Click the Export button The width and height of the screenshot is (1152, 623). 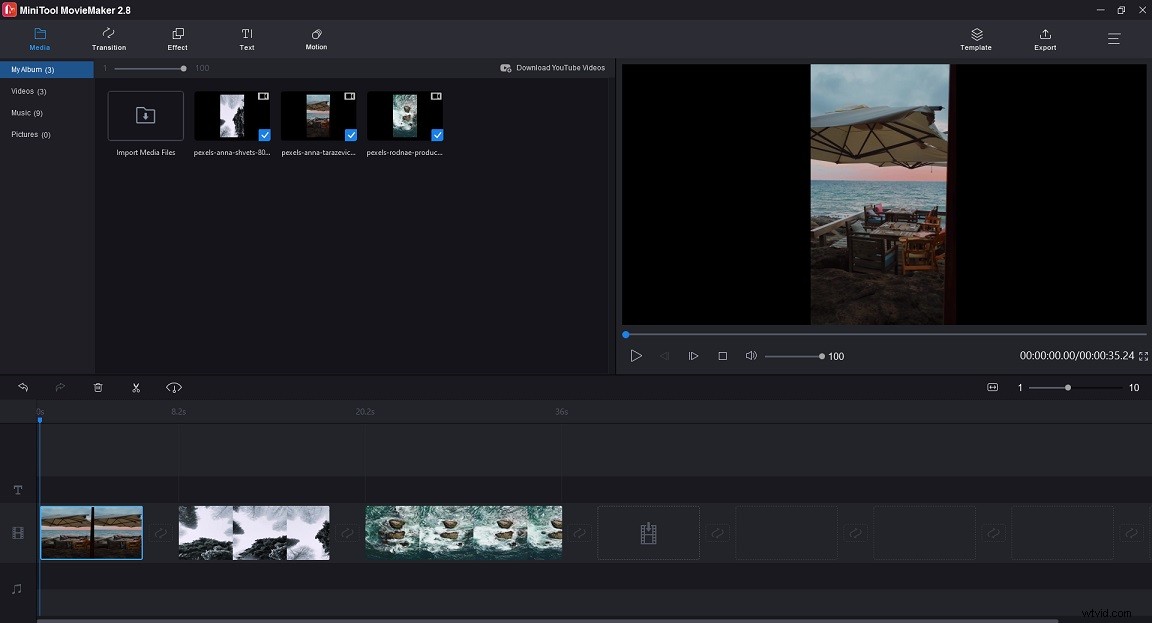[x=1044, y=40]
